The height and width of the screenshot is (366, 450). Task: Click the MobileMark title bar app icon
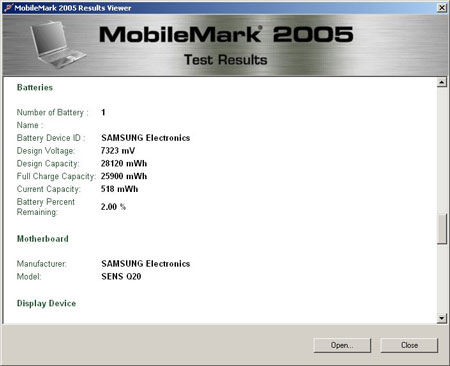8,8
